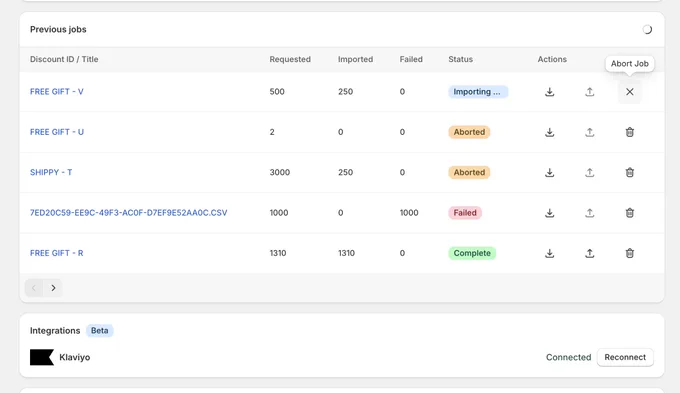The image size is (680, 393).
Task: Click the Imported column header
Action: 355,59
